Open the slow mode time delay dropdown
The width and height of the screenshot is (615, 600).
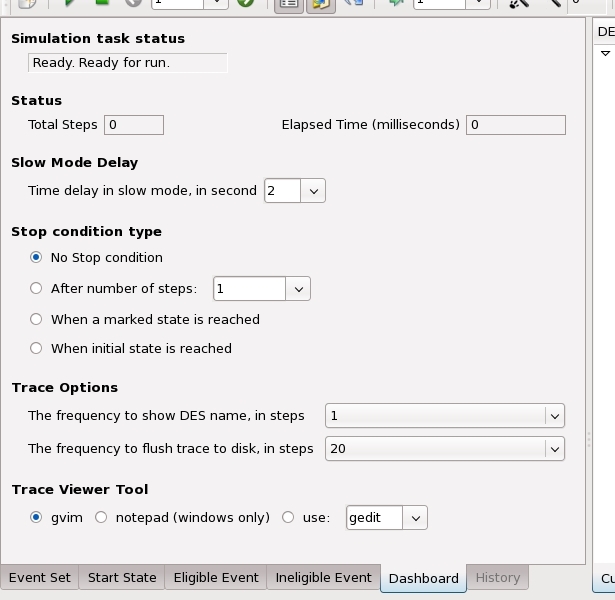pos(313,190)
